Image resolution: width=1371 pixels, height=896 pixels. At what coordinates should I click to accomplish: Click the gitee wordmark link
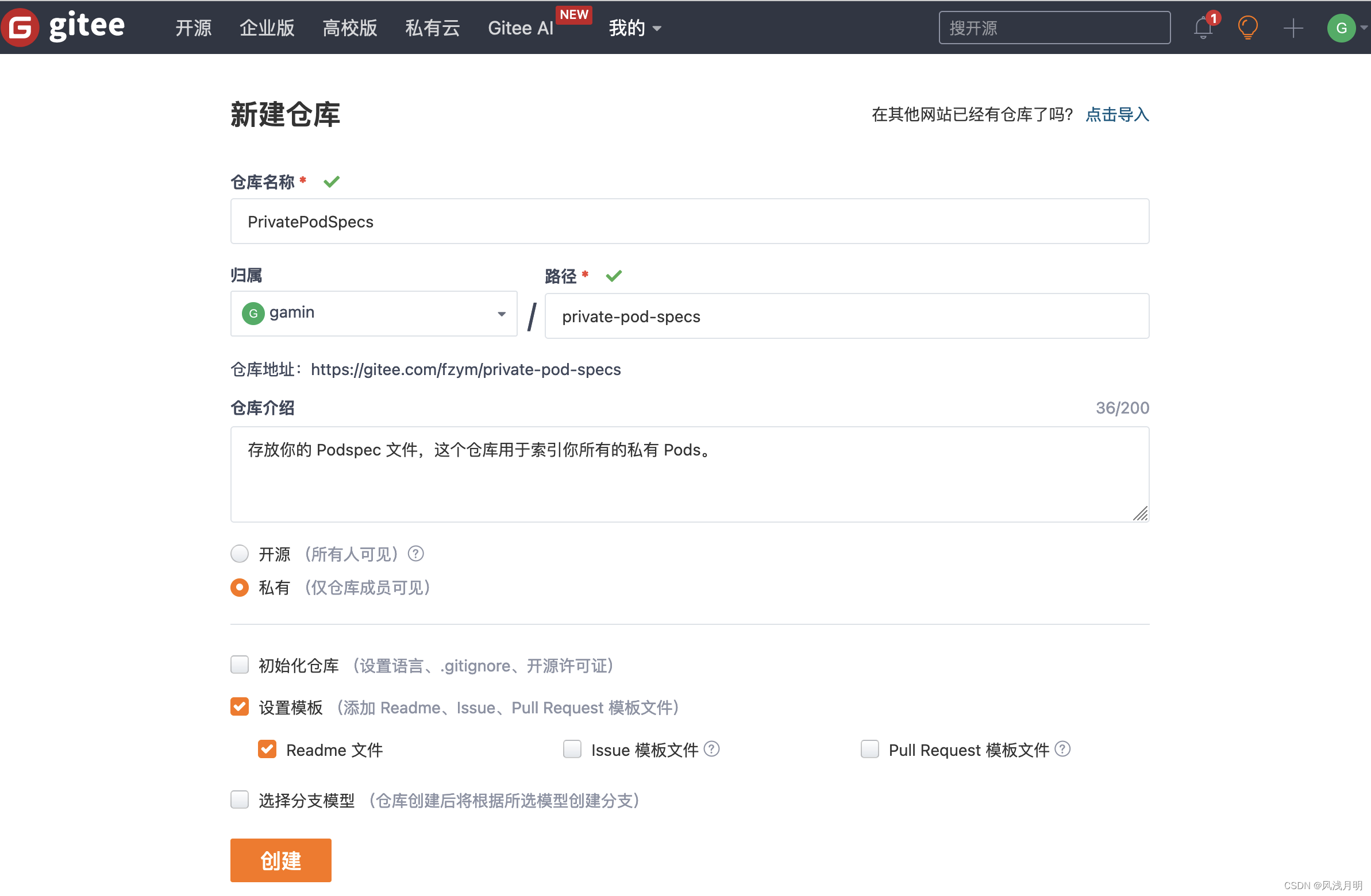click(x=87, y=26)
